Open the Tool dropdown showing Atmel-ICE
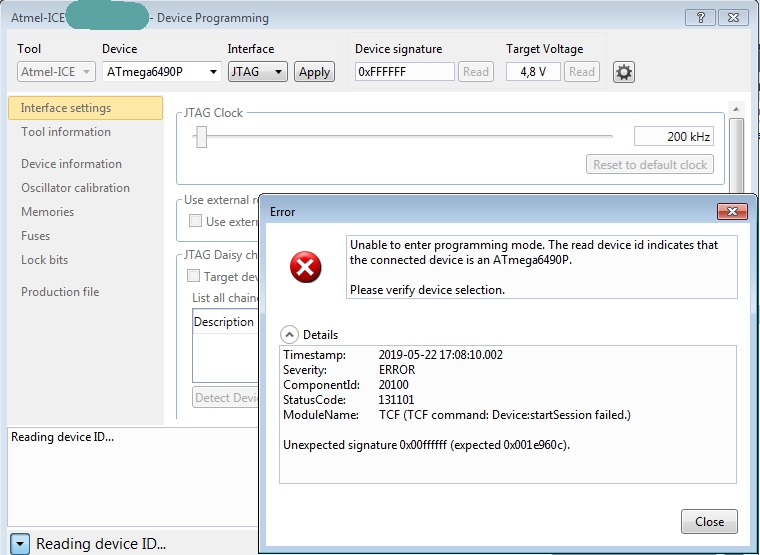 tap(56, 72)
